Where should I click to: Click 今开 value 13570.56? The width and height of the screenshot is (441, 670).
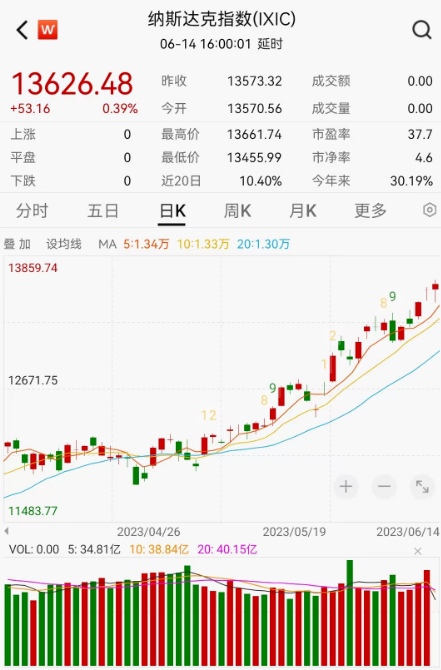[x=254, y=109]
